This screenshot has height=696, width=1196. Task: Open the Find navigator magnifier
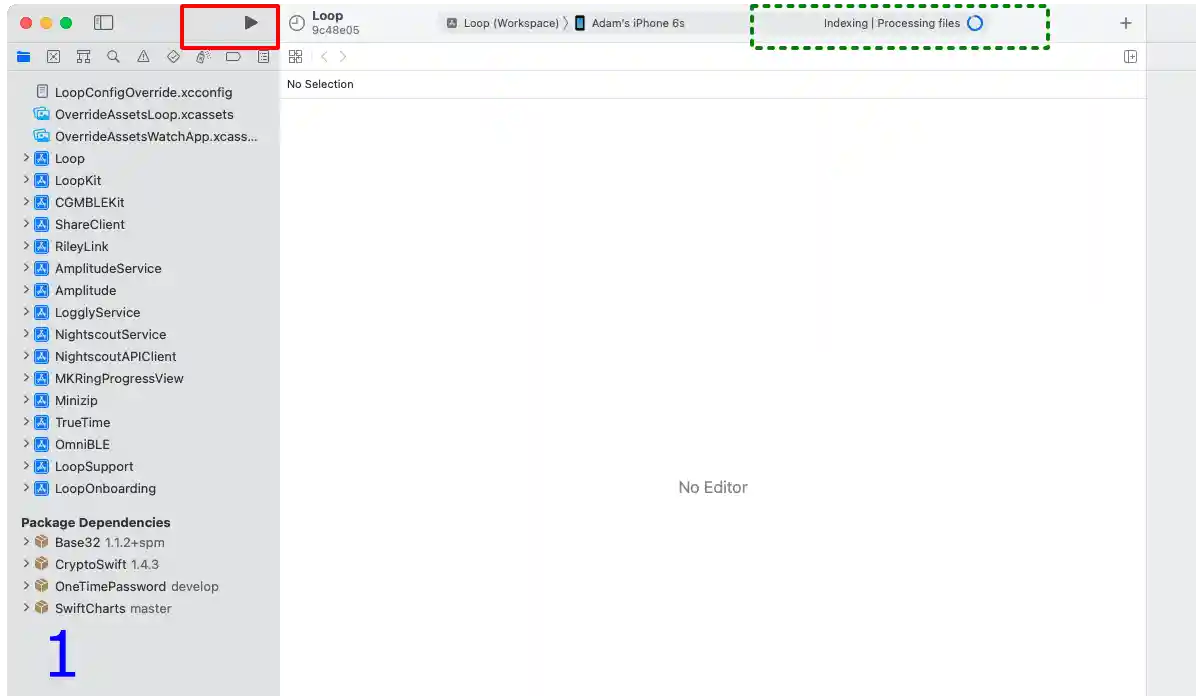coord(113,56)
